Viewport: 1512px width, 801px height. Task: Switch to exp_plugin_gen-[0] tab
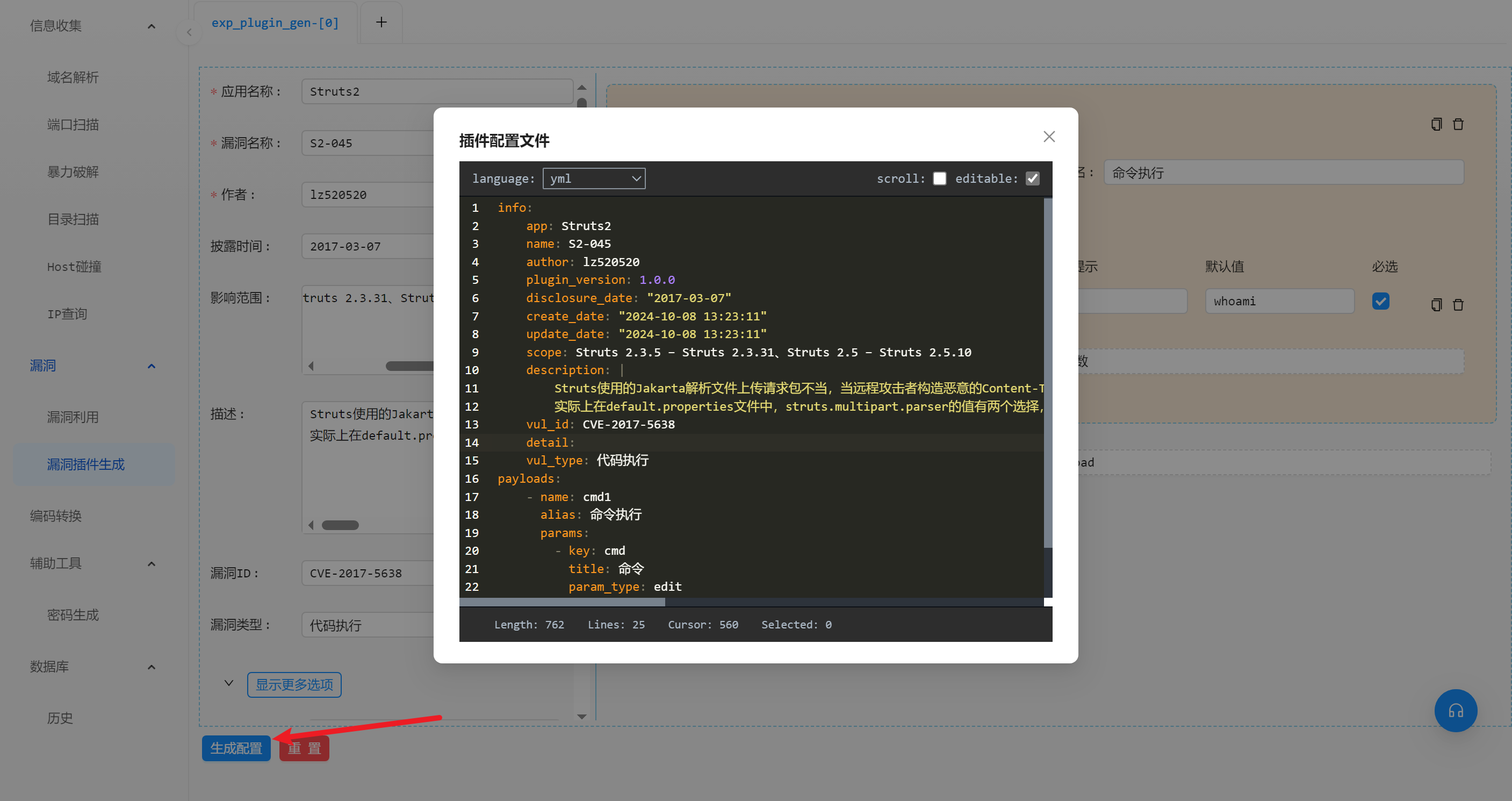(x=275, y=23)
